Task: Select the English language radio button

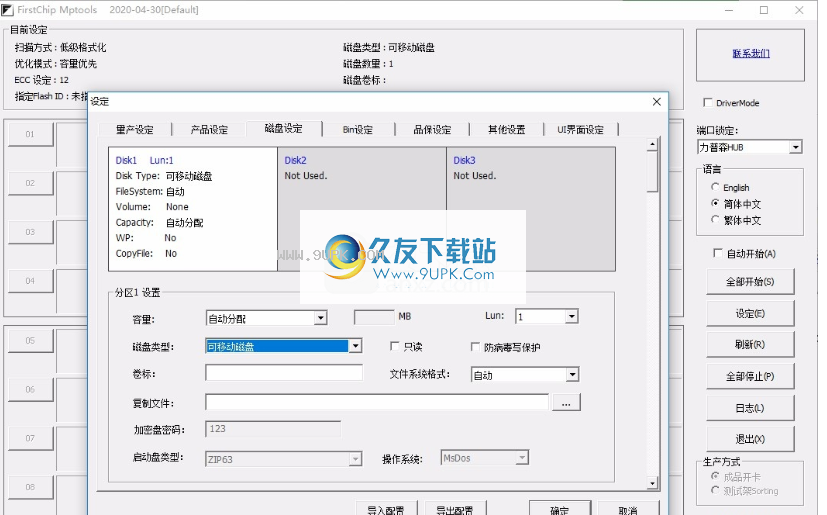Action: 715,187
